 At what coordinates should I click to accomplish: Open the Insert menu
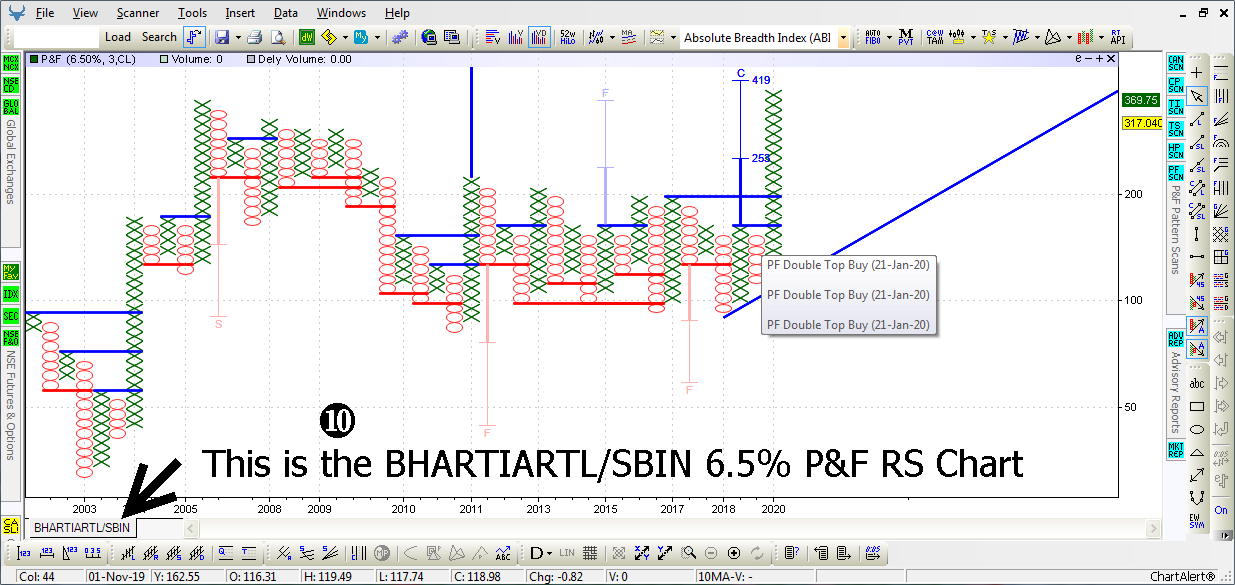[240, 13]
